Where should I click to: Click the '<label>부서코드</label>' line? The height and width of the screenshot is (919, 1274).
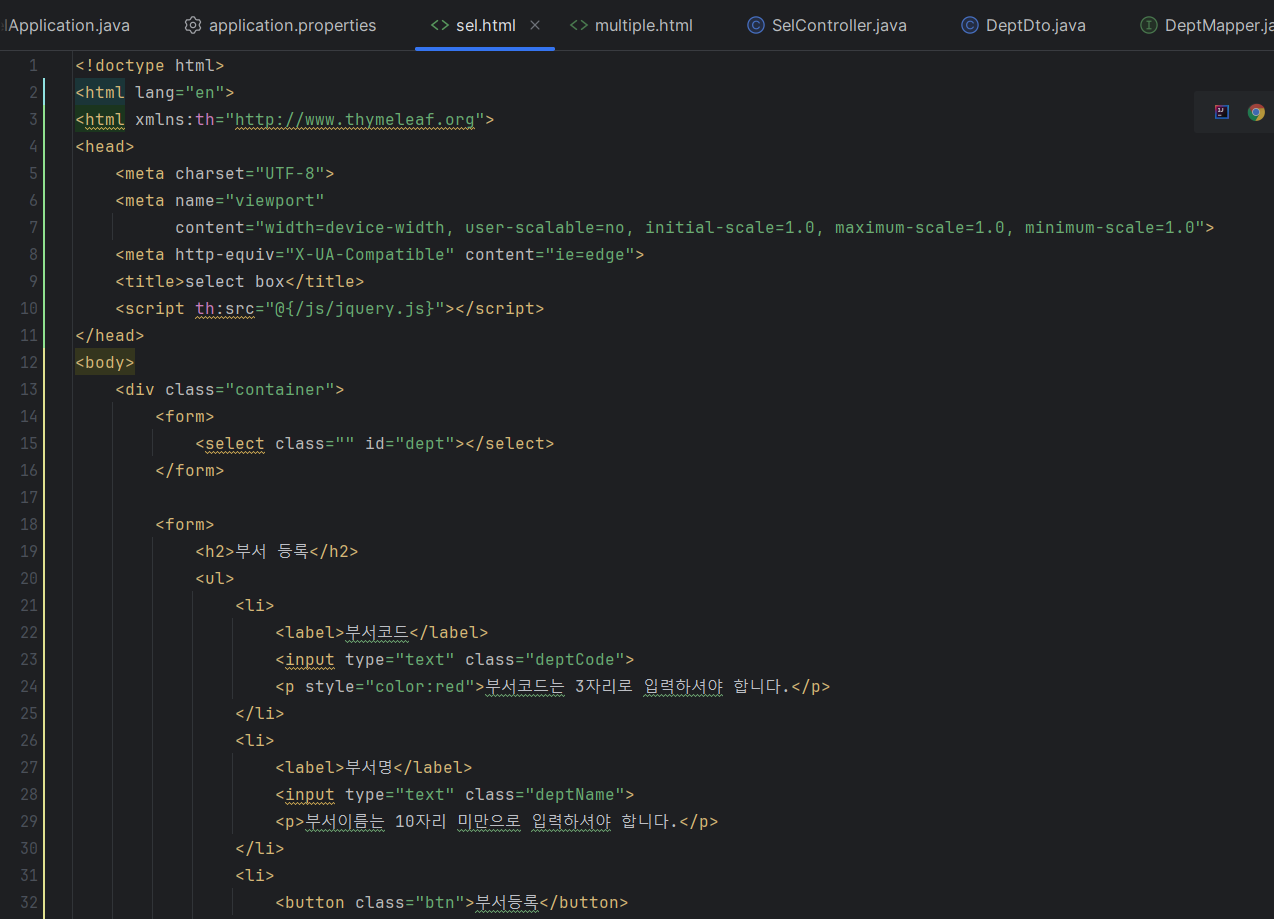tap(382, 633)
